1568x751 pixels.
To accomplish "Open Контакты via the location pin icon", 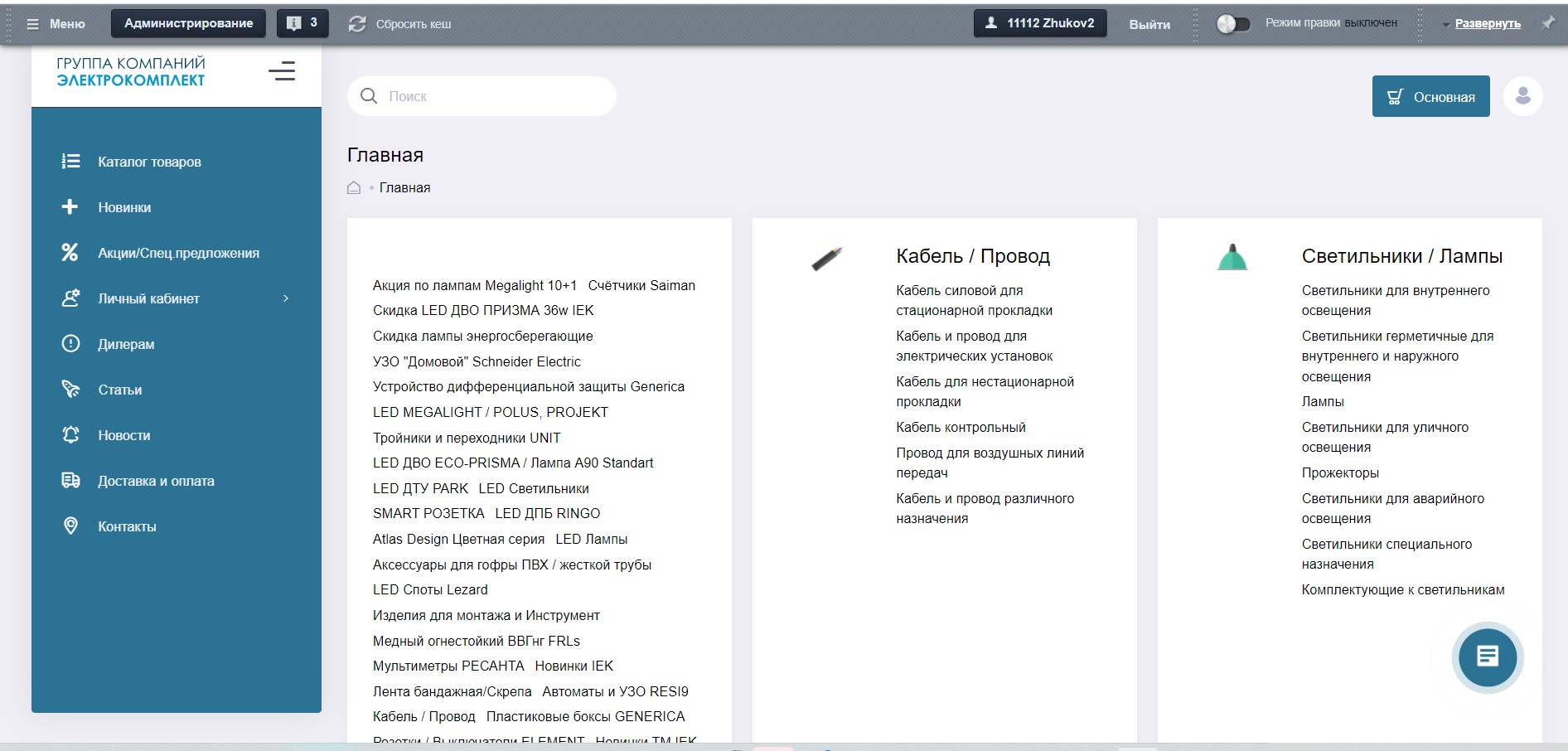I will point(70,526).
